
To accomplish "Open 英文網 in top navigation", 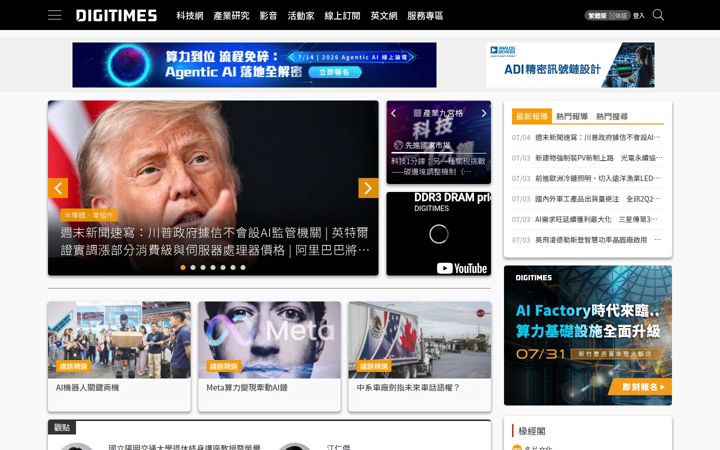I will (384, 16).
